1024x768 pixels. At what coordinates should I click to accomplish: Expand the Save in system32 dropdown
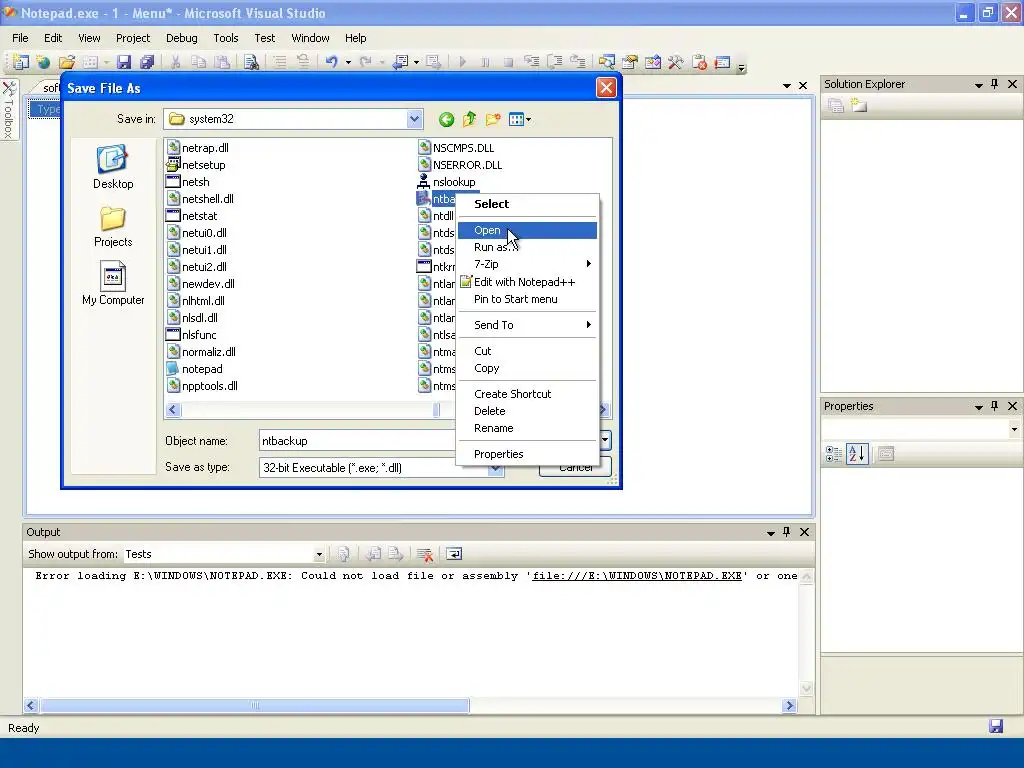tap(414, 119)
